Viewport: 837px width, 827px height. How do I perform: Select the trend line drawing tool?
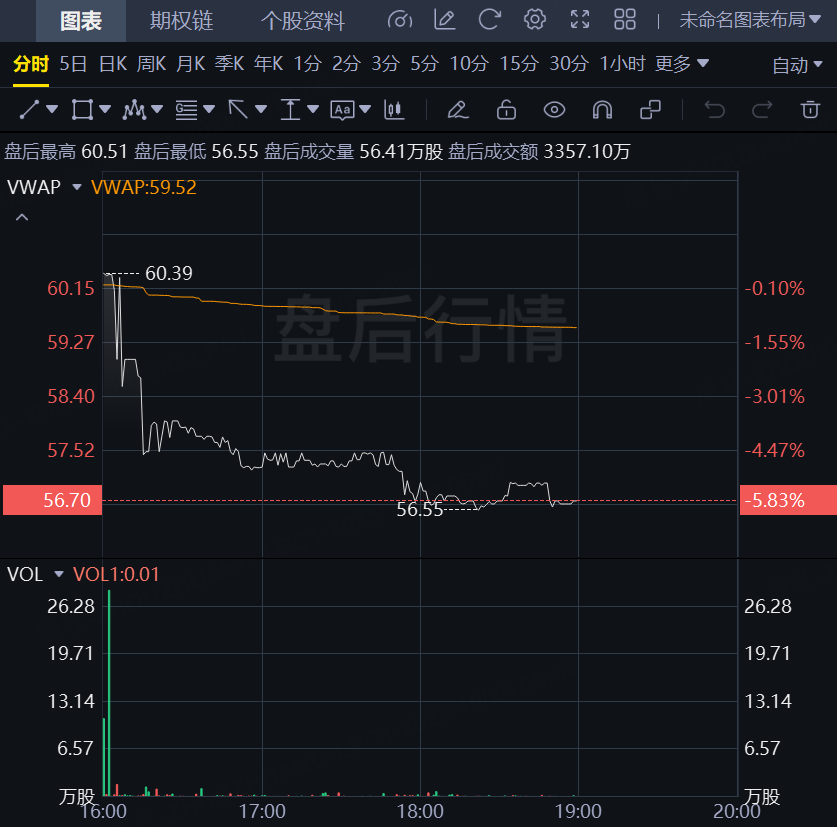click(x=30, y=109)
